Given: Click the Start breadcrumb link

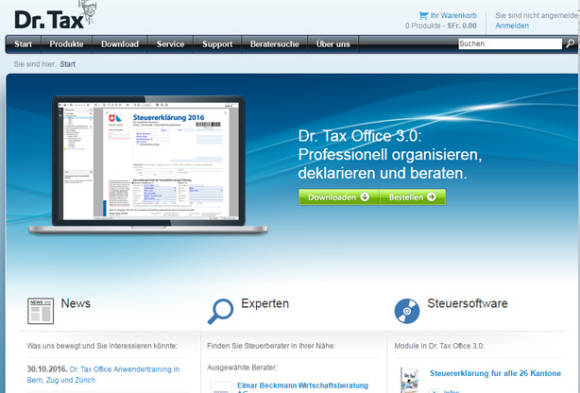Looking at the screenshot, I should pos(68,64).
